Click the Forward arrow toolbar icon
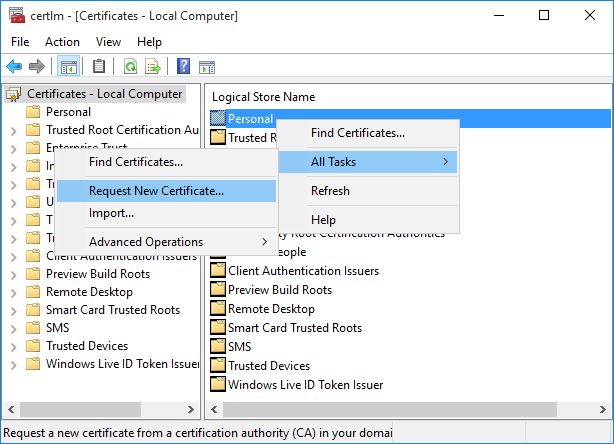This screenshot has width=614, height=444. click(x=37, y=67)
